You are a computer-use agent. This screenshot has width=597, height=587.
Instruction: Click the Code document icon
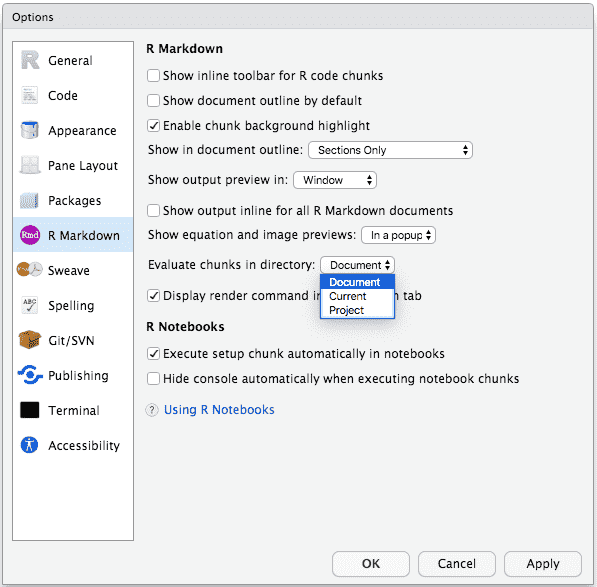[29, 95]
